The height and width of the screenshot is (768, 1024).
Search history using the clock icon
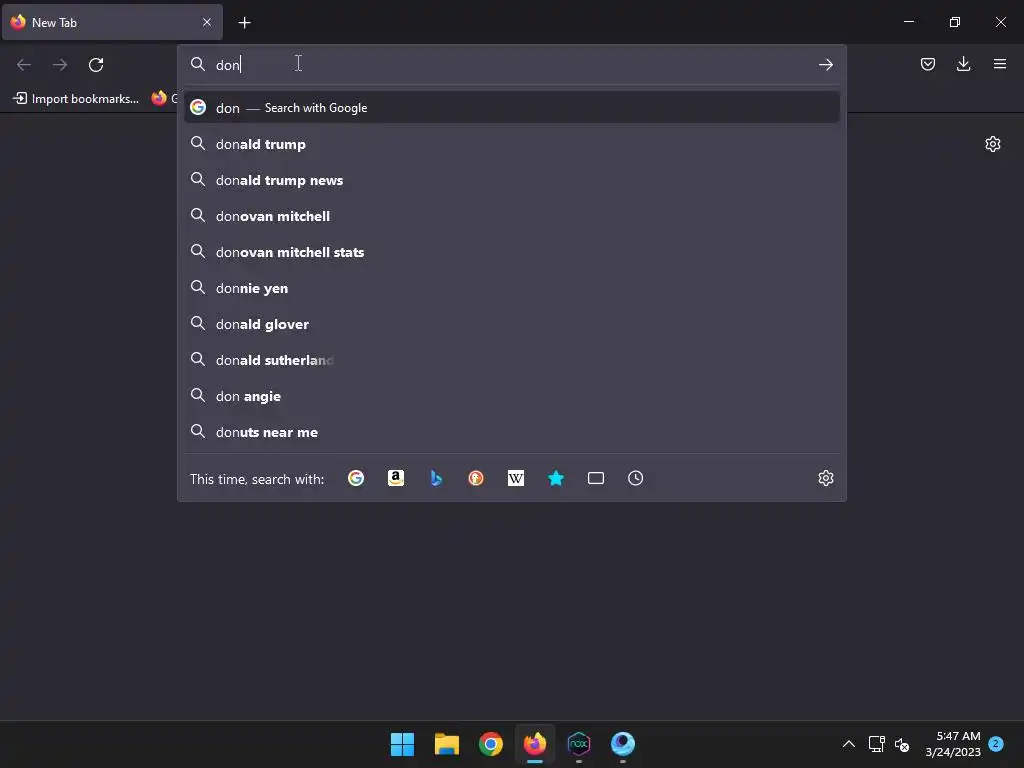635,478
